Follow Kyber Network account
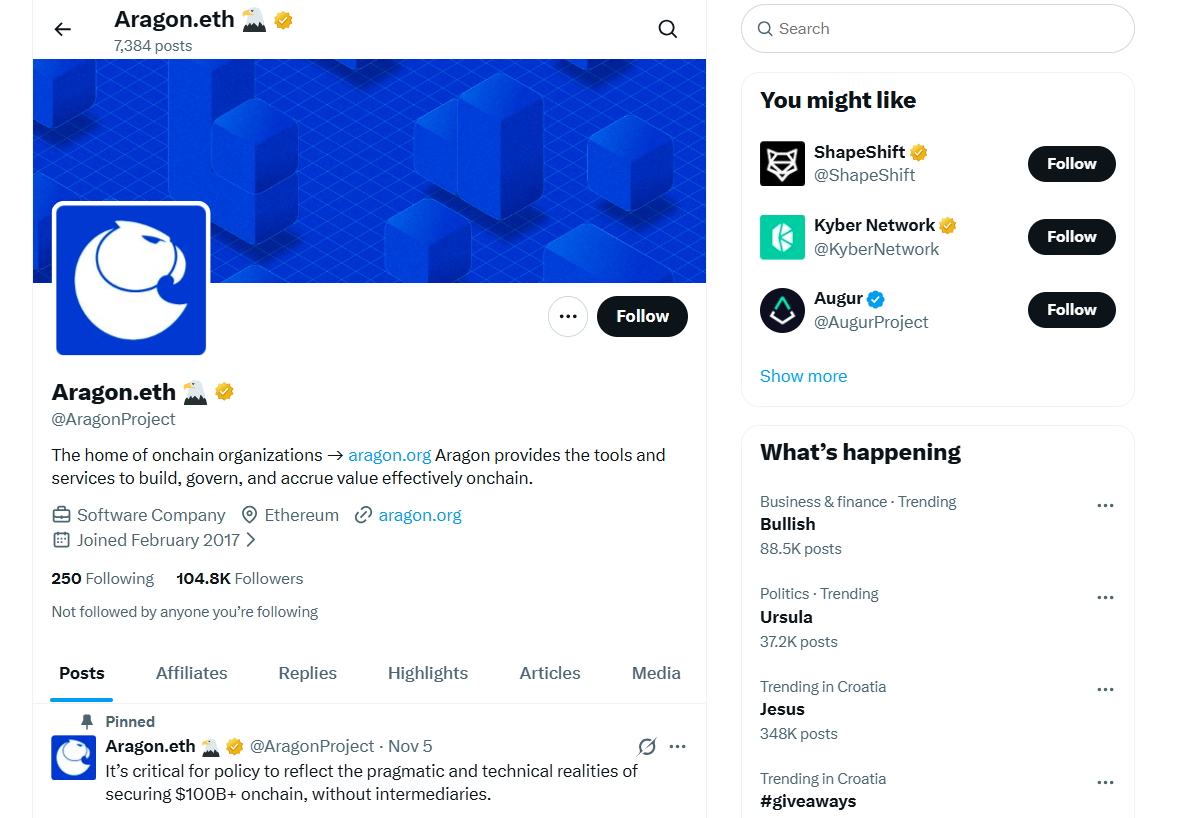1191x818 pixels. pyautogui.click(x=1072, y=237)
